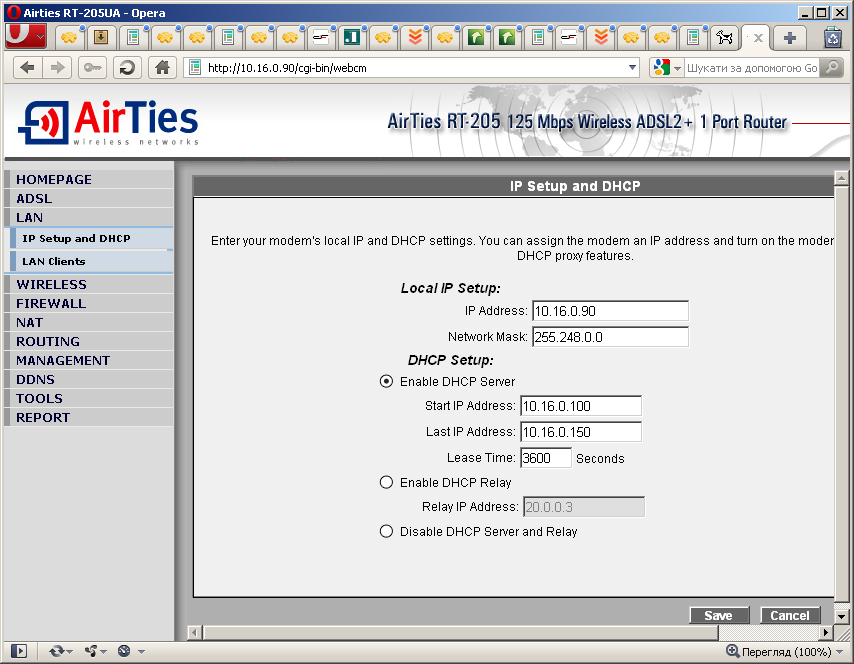Open the MANAGEMENT menu

[x=89, y=361]
